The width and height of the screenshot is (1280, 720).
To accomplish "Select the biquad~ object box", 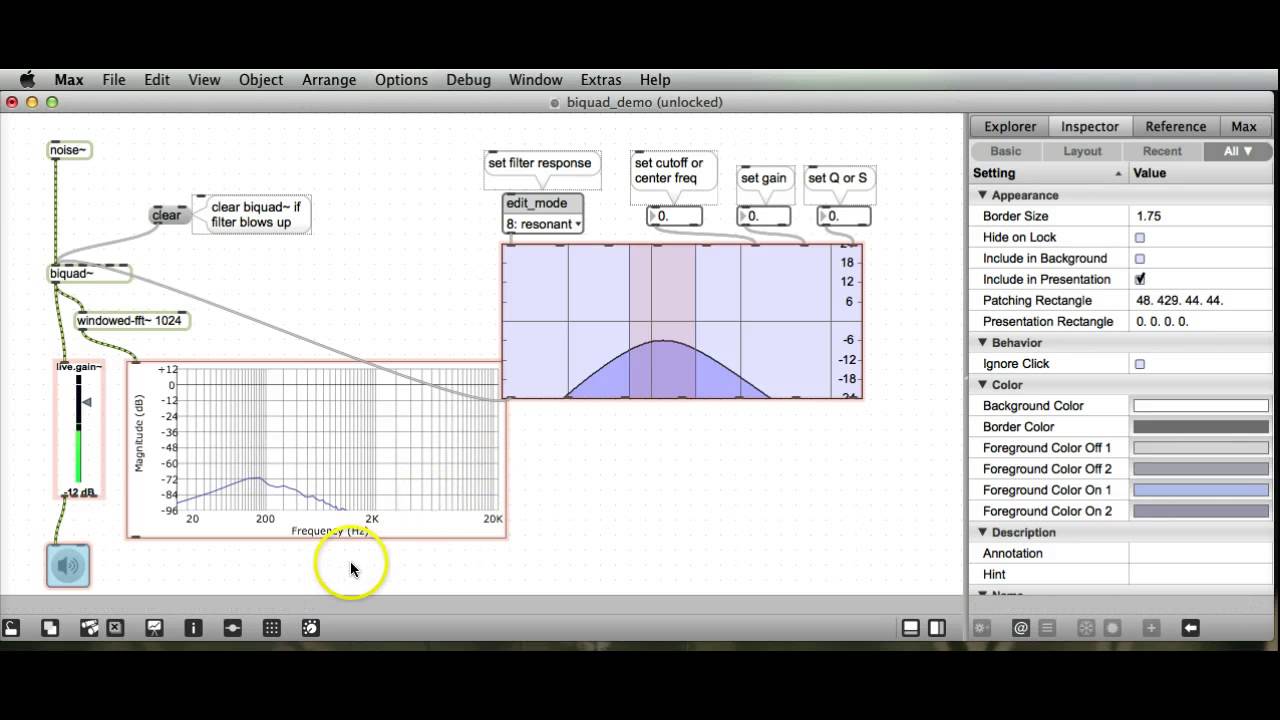I will (90, 273).
